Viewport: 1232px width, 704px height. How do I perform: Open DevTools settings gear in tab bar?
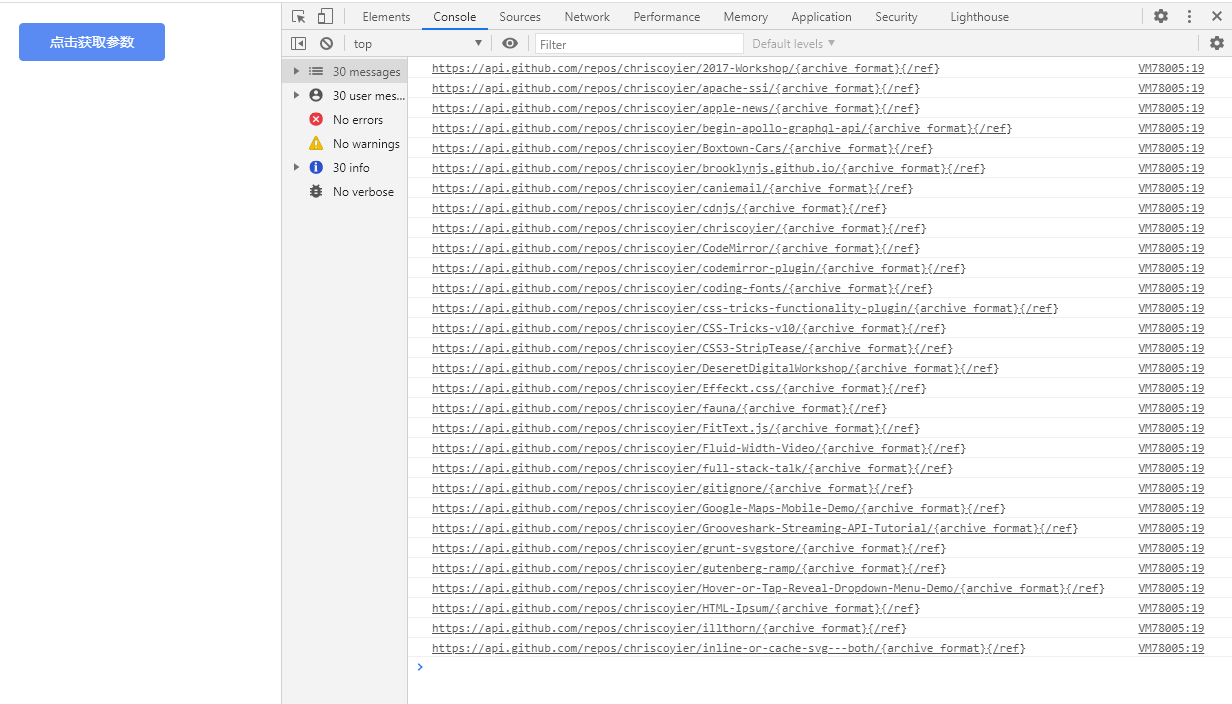(x=1161, y=17)
